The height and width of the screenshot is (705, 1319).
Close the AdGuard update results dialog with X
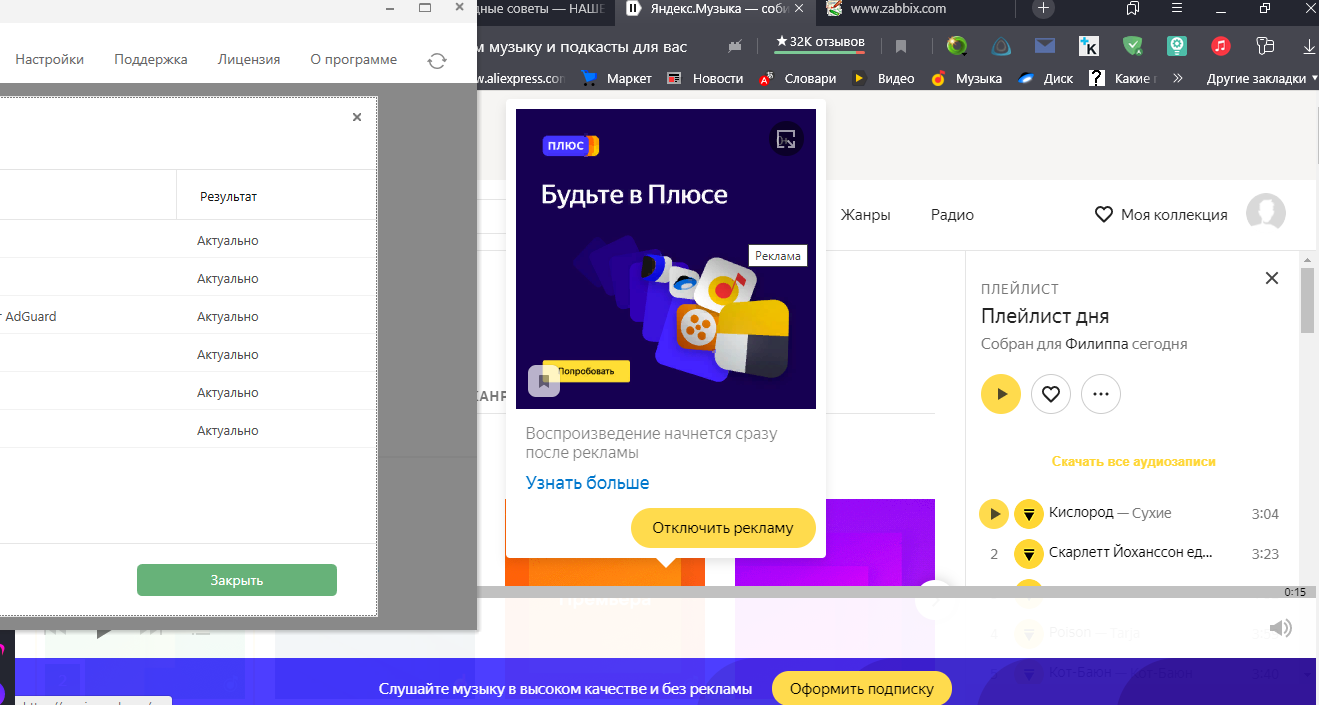[x=357, y=117]
